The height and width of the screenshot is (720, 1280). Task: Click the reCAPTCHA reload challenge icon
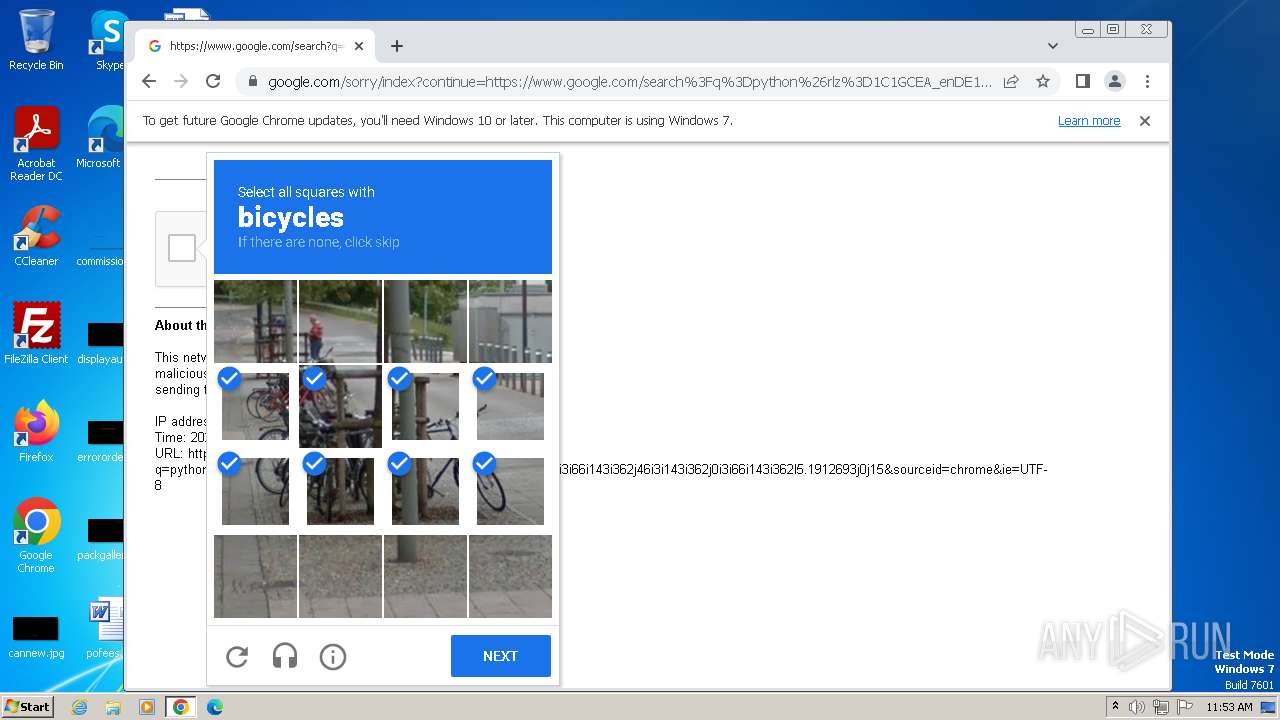[237, 656]
